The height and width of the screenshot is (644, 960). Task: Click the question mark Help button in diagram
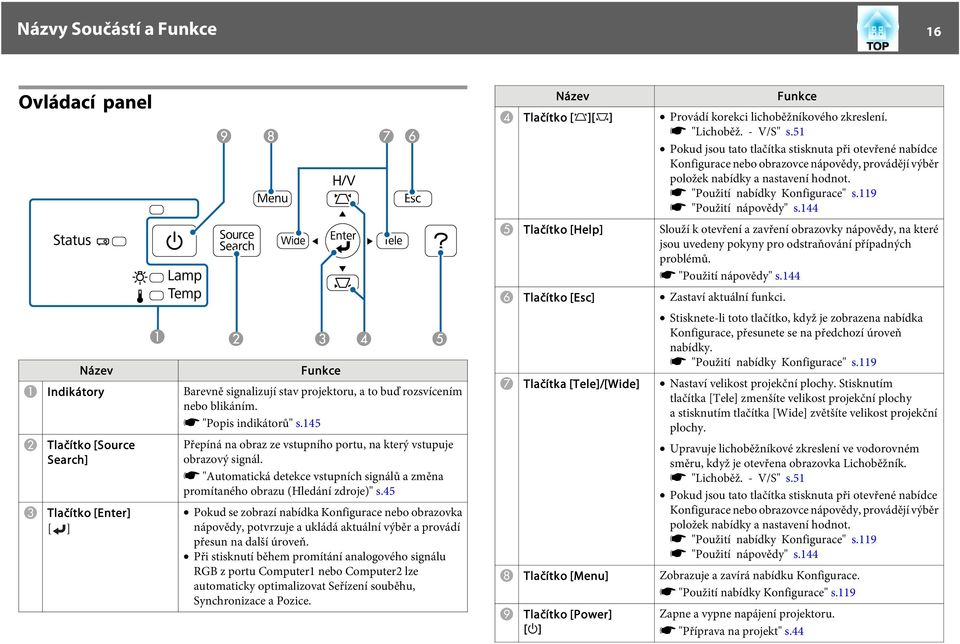pos(441,241)
